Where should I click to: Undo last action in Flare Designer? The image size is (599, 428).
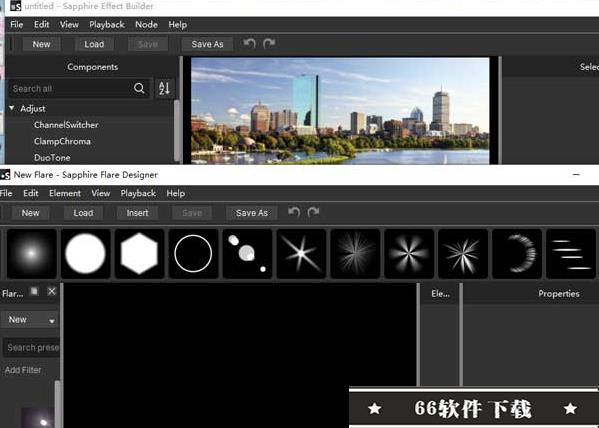coord(294,212)
